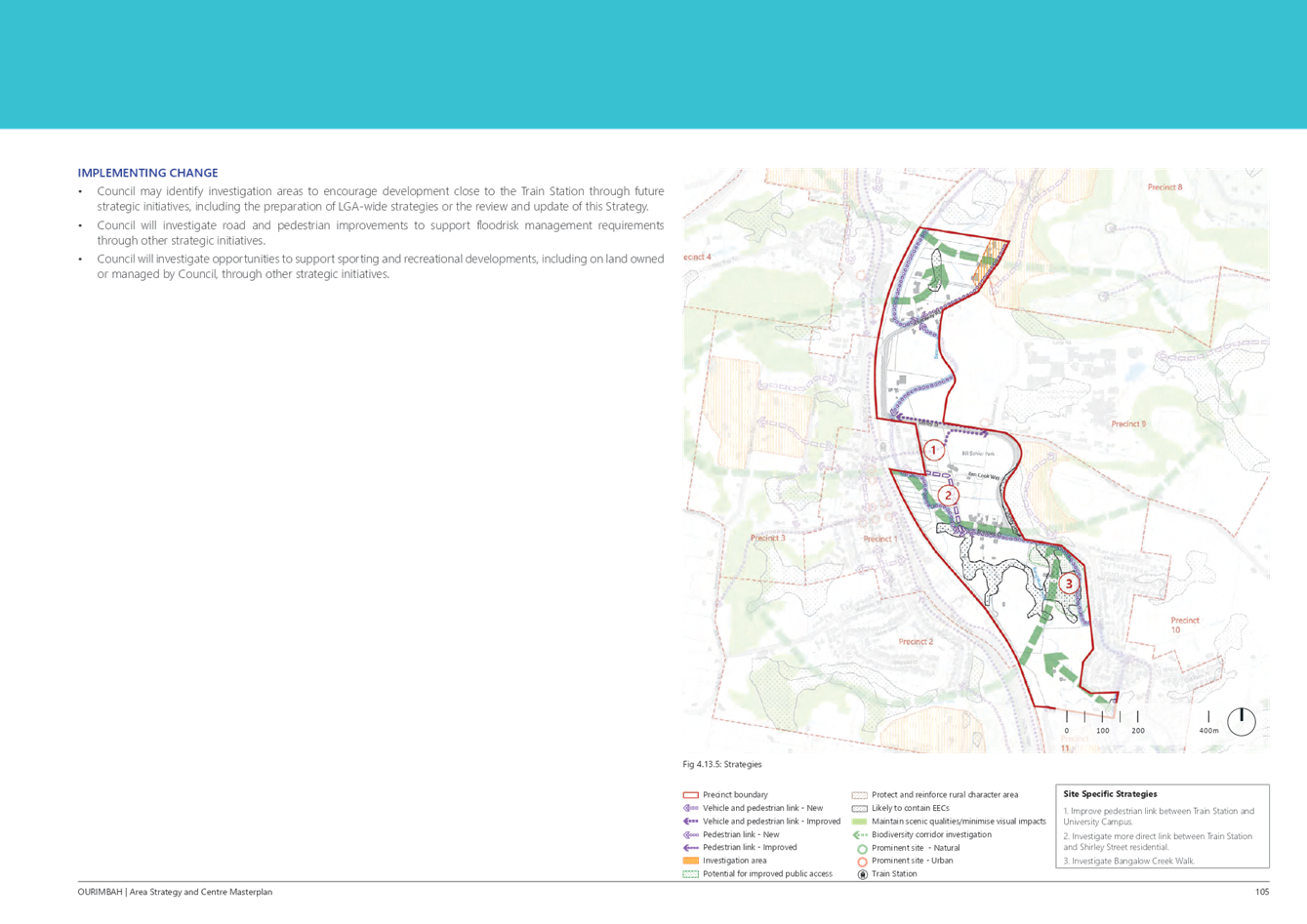
Task: Click the red circle legend symbol
Action: click(860, 862)
